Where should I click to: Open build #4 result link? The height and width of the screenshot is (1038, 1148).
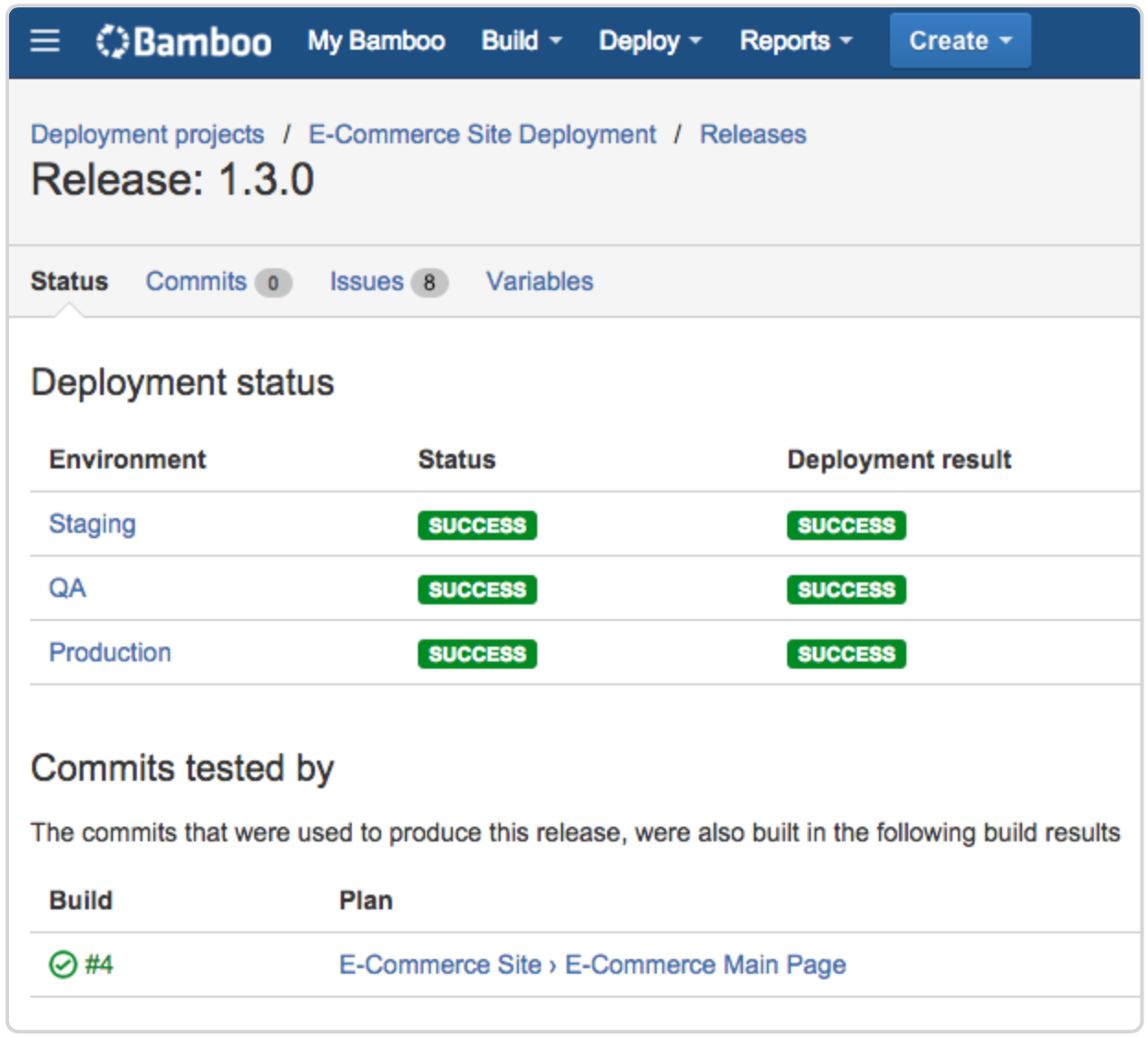(98, 965)
